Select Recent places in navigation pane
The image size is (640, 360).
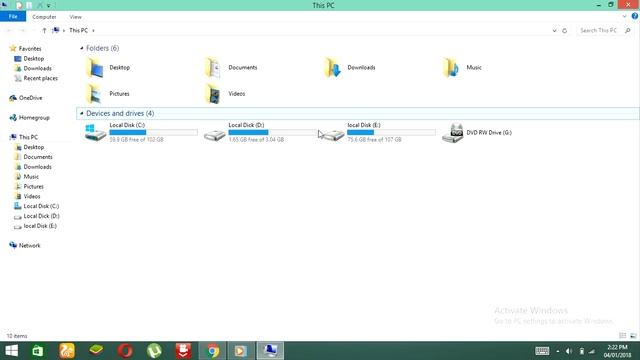pos(40,78)
